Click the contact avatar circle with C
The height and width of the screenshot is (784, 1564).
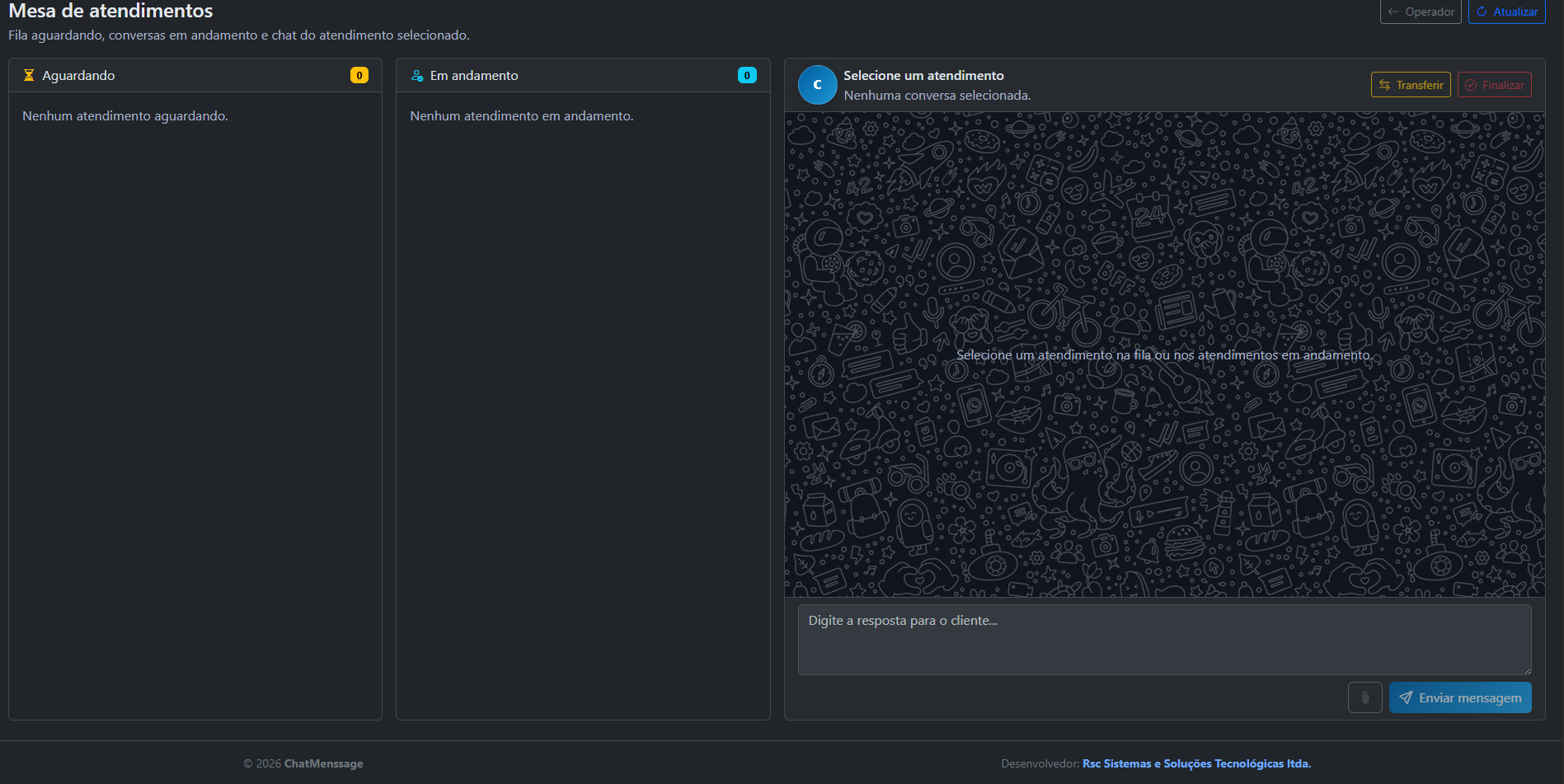818,85
